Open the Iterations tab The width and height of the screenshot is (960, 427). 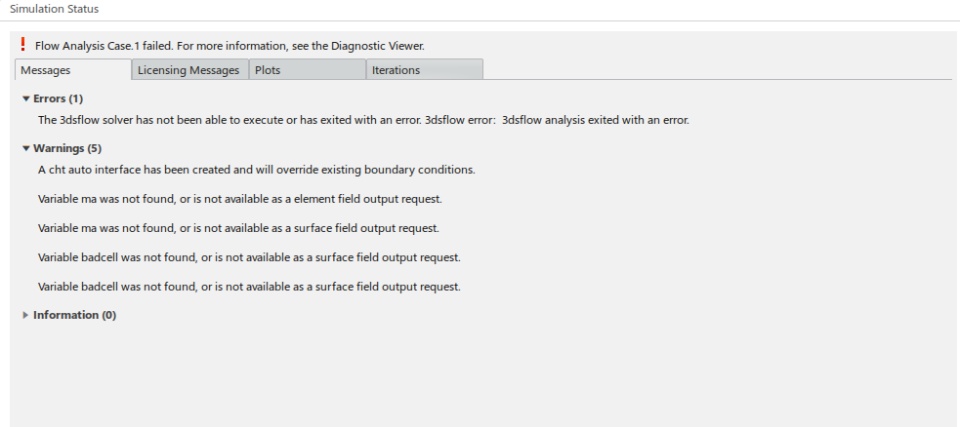[395, 70]
